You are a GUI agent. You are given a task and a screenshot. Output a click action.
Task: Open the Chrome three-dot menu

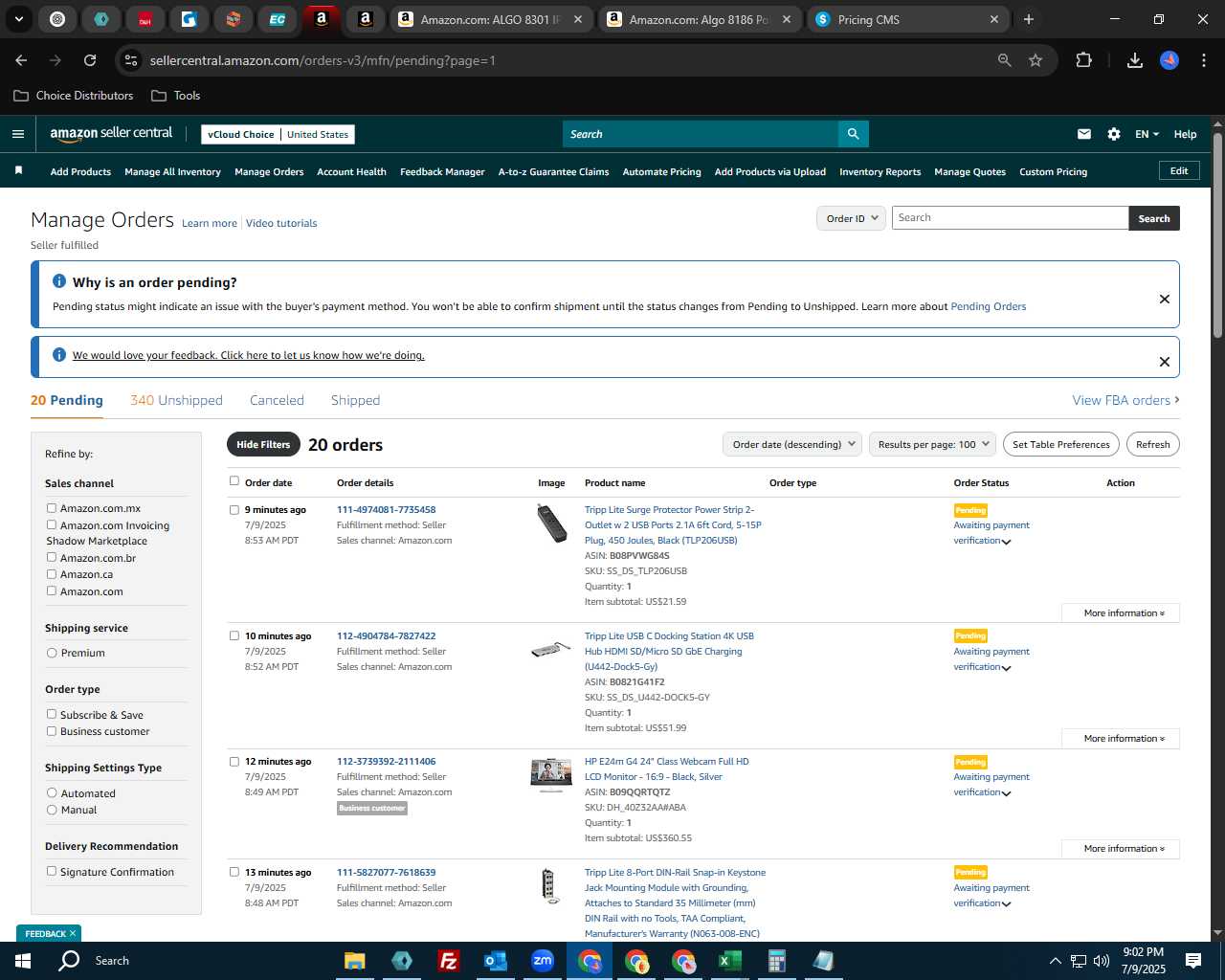point(1202,60)
